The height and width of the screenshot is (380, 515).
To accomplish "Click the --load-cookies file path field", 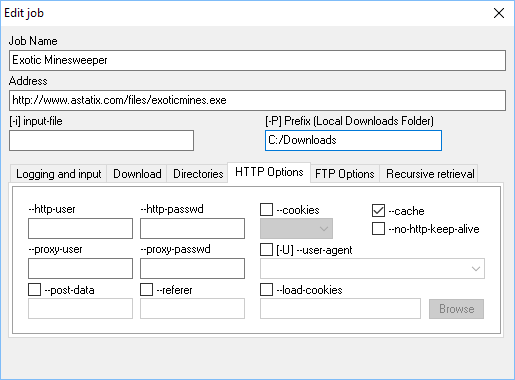I will pyautogui.click(x=340, y=308).
